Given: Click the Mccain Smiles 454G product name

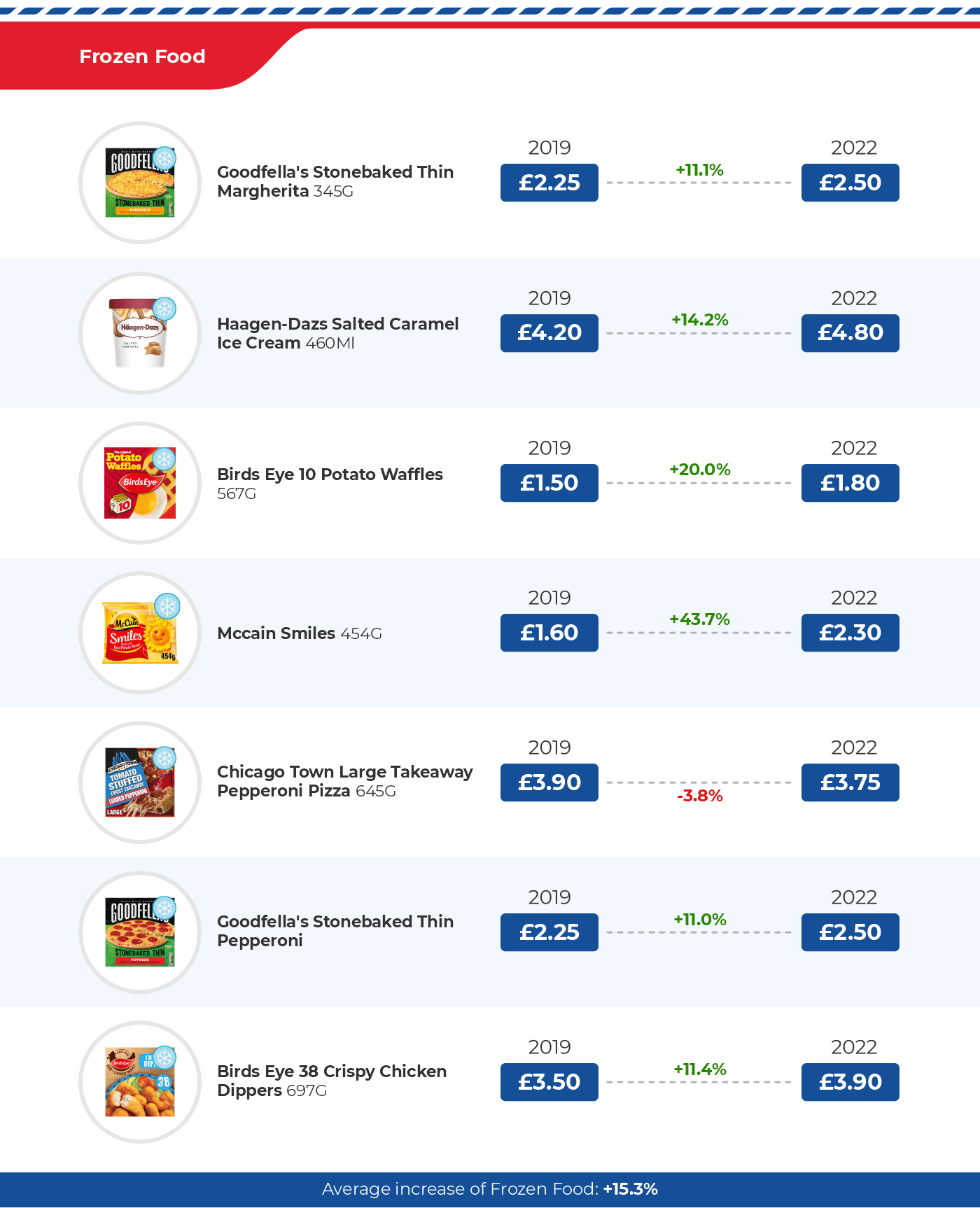Looking at the screenshot, I should [299, 633].
